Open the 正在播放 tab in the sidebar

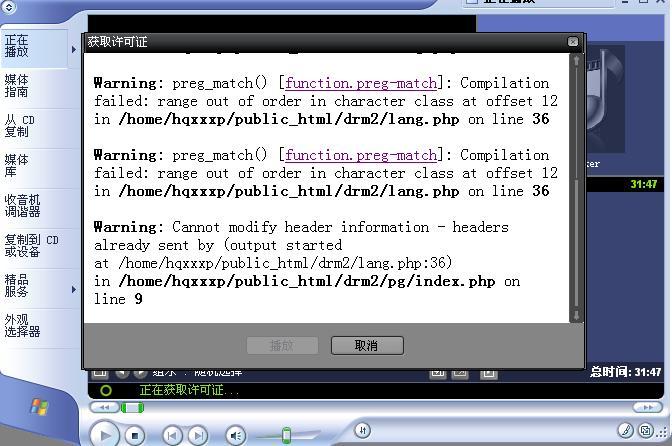[34, 47]
